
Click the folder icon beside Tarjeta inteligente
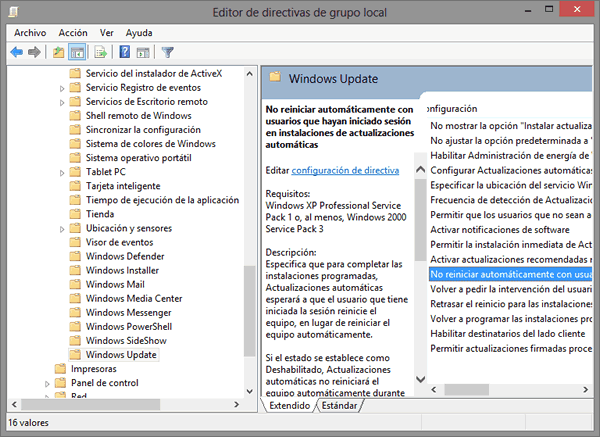(x=75, y=186)
